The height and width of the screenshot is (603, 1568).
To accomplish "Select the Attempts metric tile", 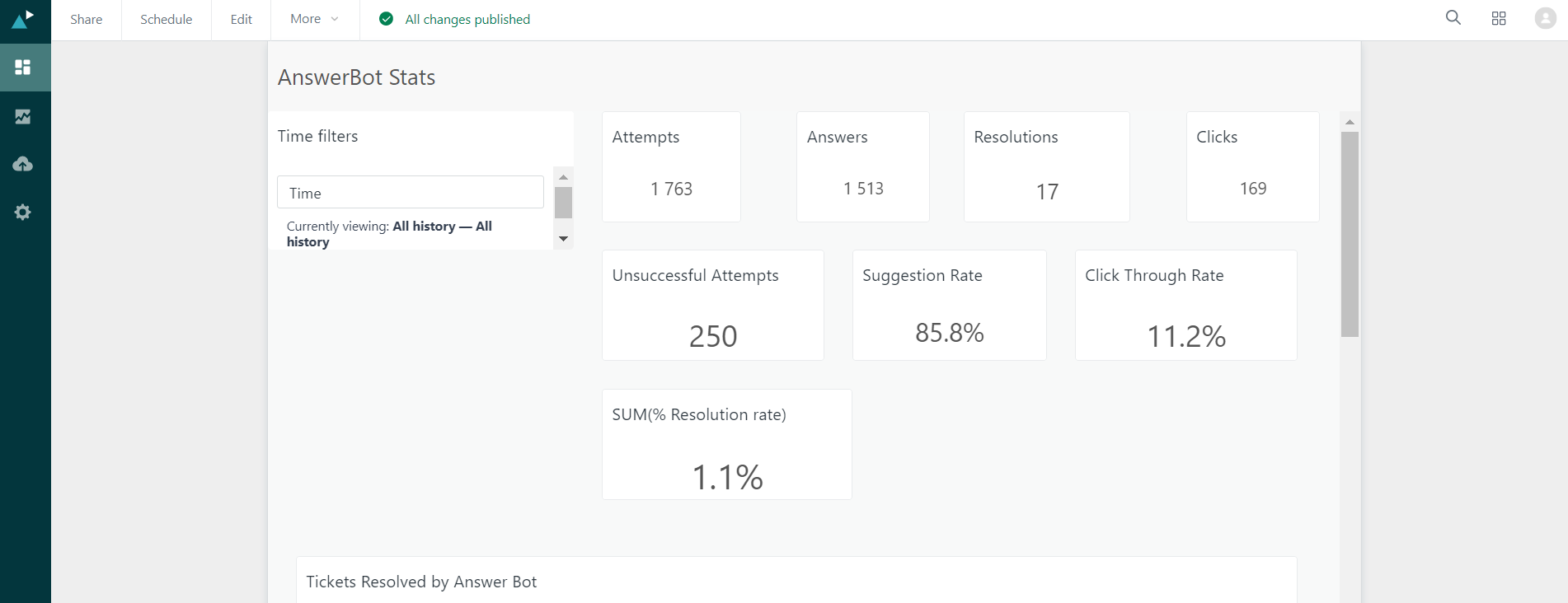I will 671,166.
